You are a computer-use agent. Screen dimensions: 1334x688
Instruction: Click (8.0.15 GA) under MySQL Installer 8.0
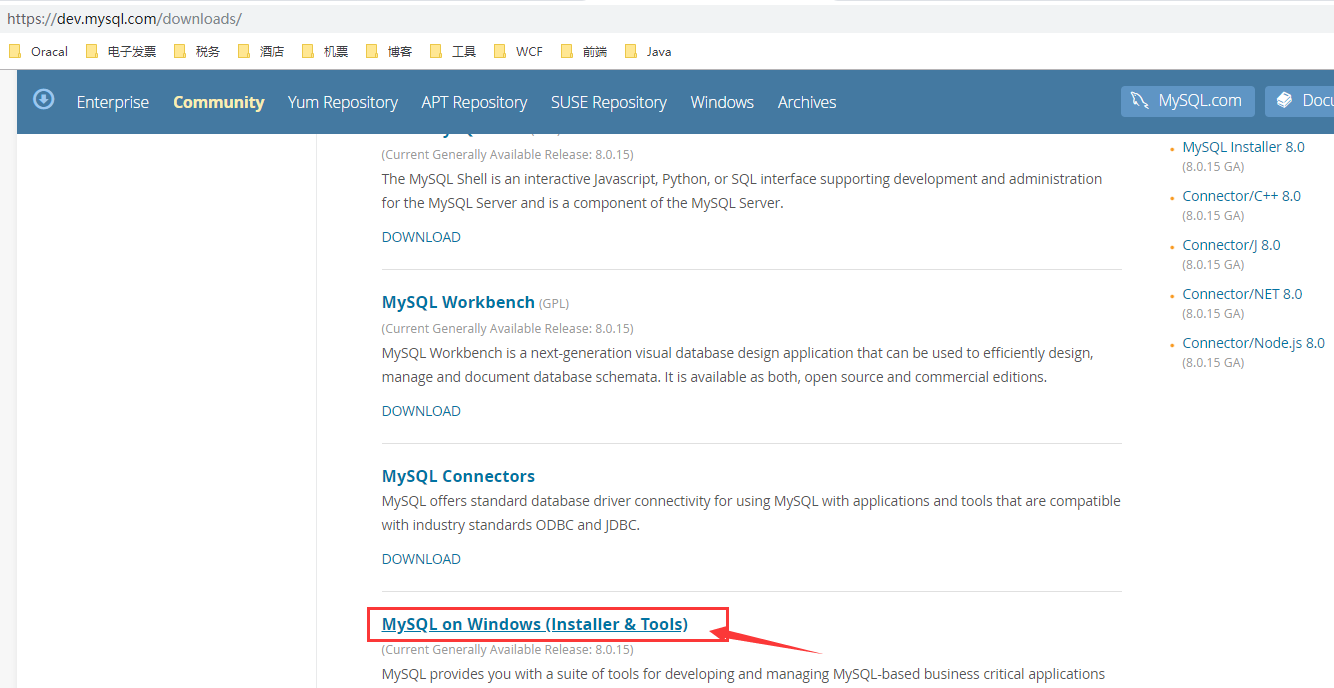tap(1213, 167)
